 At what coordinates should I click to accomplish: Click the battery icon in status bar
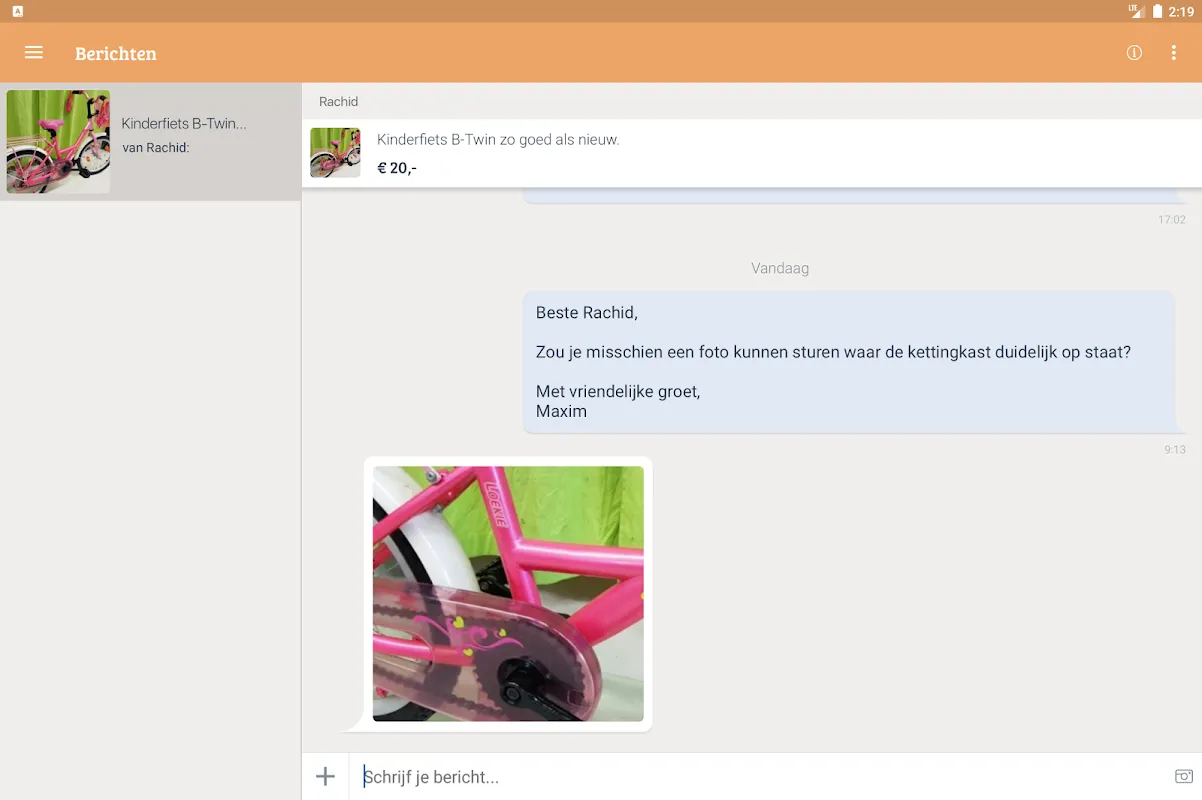point(1158,11)
